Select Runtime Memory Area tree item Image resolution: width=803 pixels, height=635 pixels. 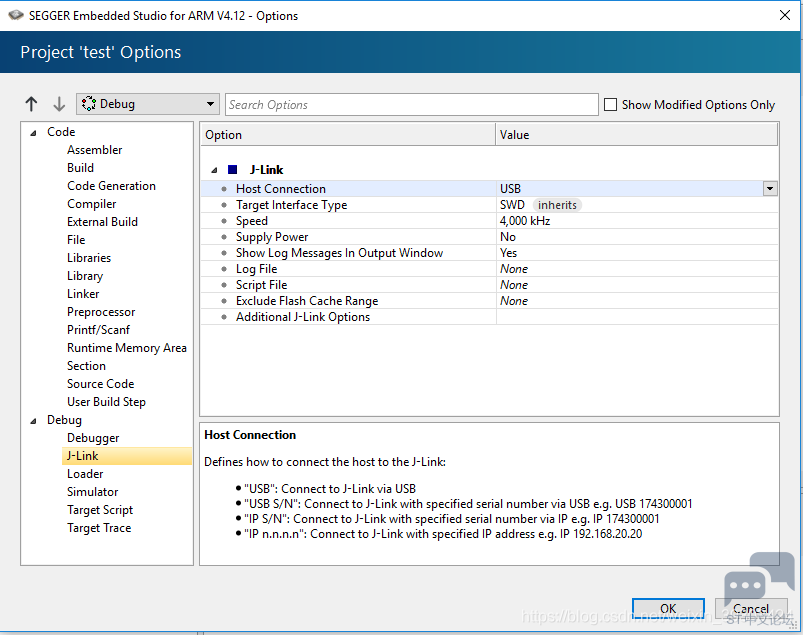pyautogui.click(x=126, y=348)
